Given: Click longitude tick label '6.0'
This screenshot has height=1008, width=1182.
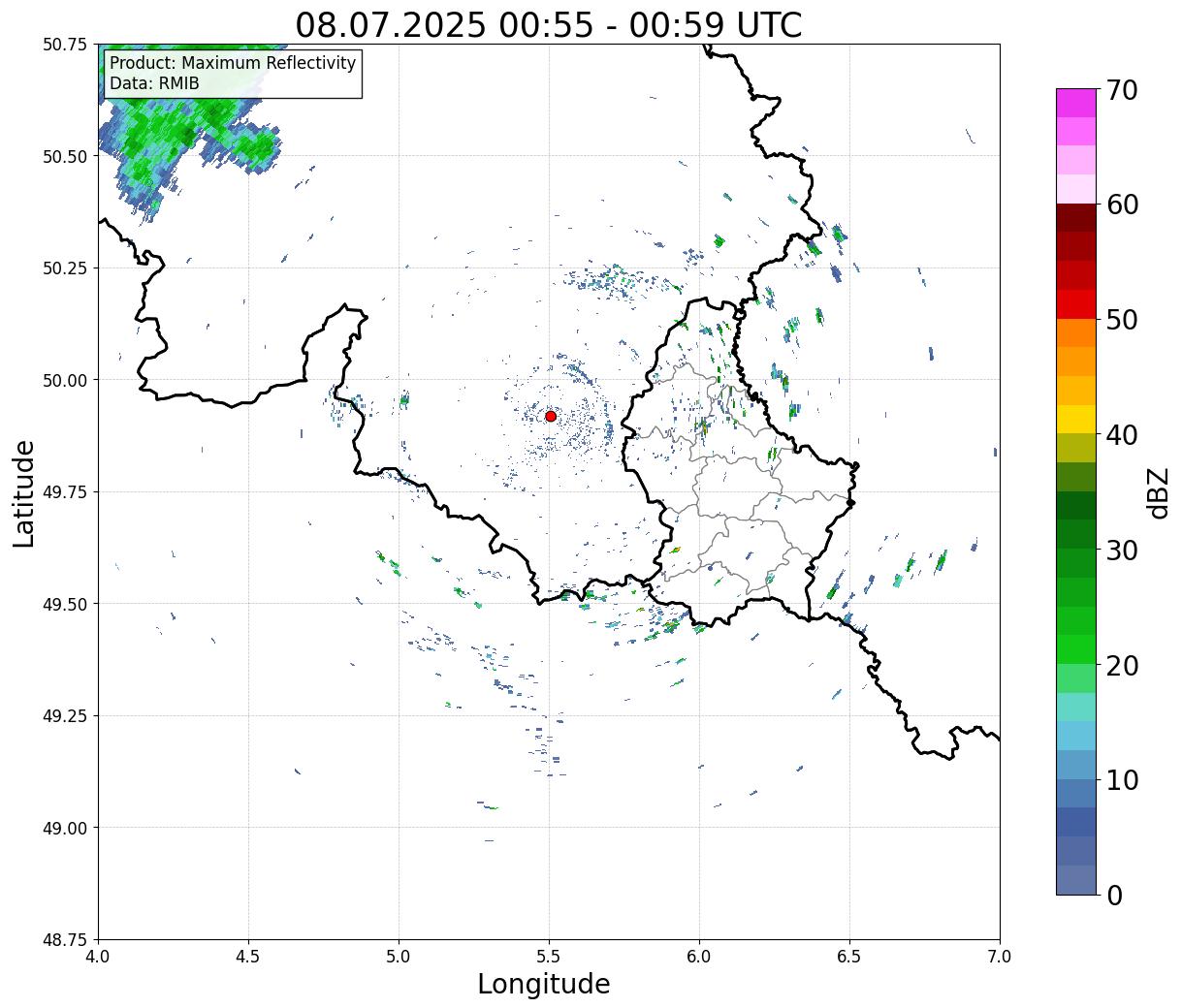Looking at the screenshot, I should coord(699,957).
